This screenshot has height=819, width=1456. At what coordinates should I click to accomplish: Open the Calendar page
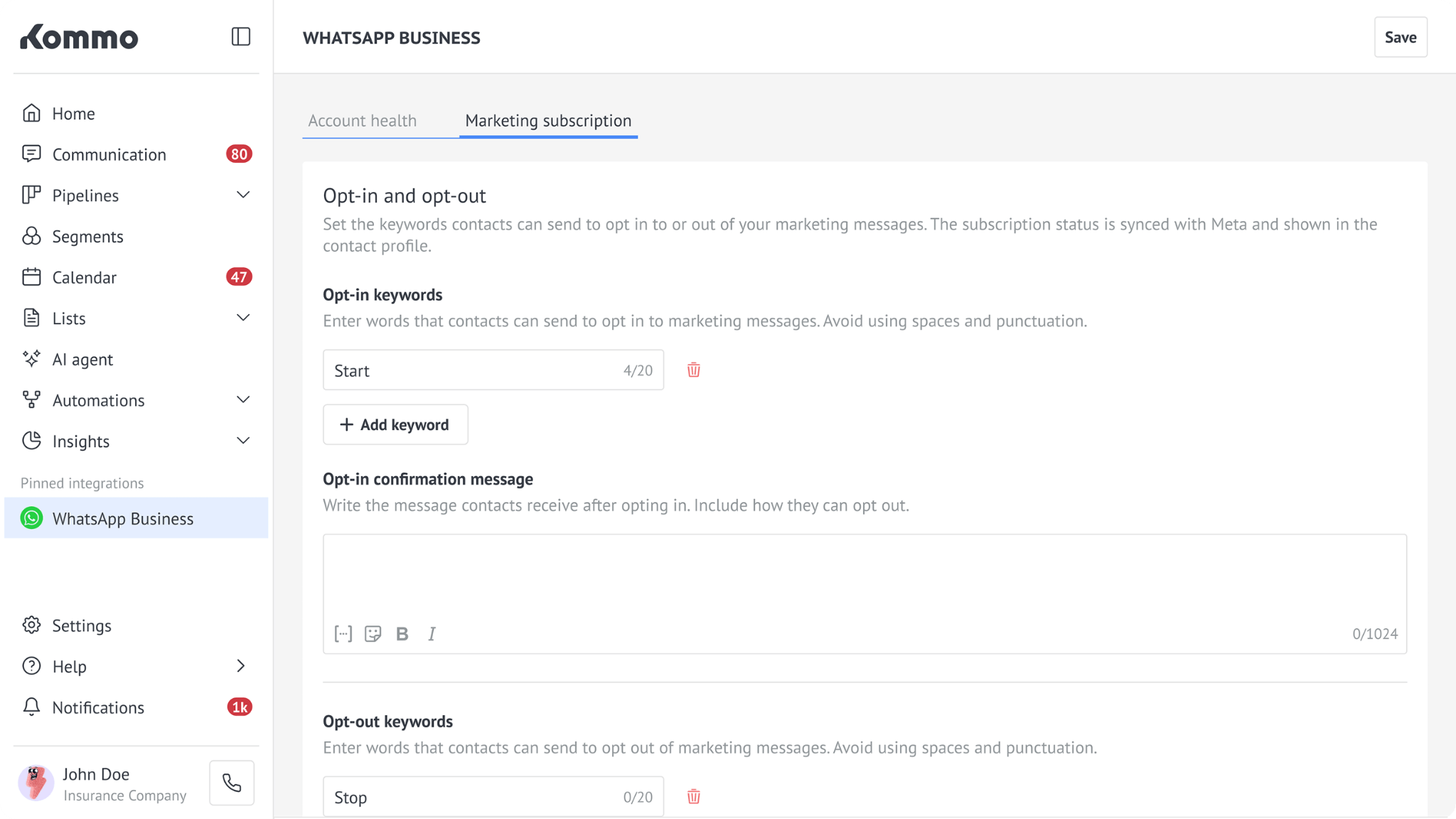click(x=136, y=277)
